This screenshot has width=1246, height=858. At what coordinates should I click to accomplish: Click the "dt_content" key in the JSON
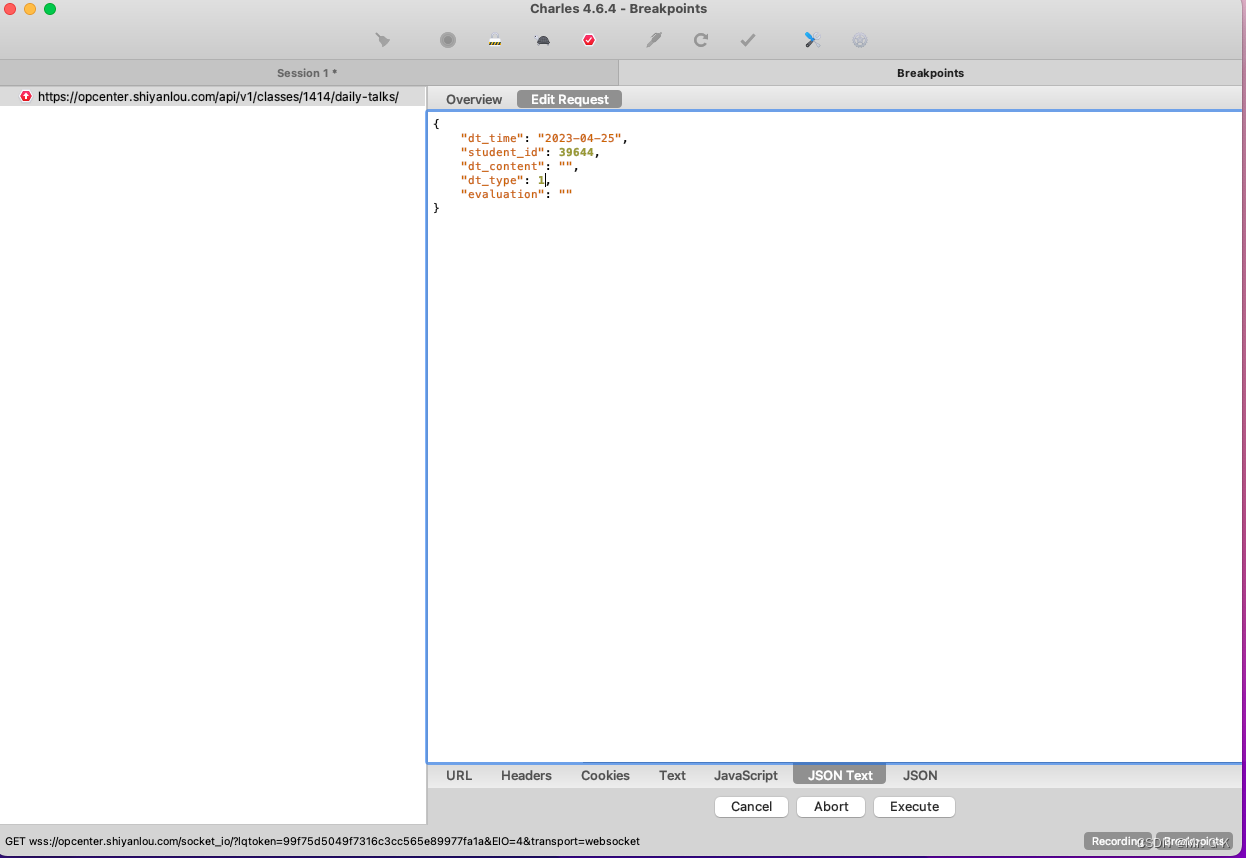click(502, 166)
